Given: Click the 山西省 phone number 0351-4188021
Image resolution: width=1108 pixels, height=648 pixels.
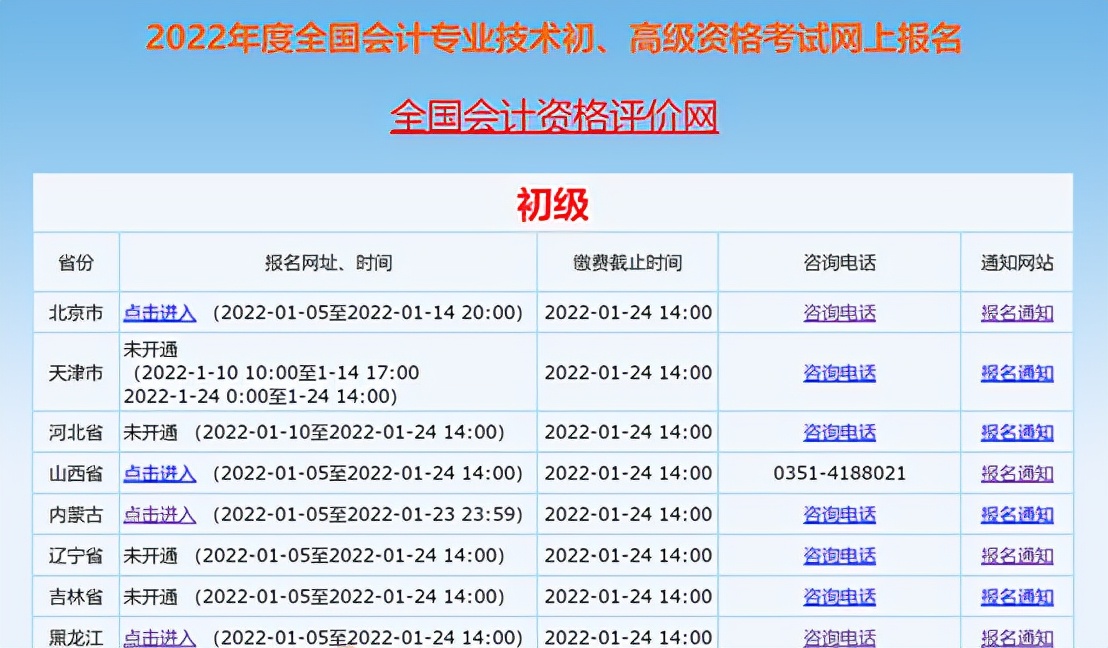Looking at the screenshot, I should [x=839, y=473].
